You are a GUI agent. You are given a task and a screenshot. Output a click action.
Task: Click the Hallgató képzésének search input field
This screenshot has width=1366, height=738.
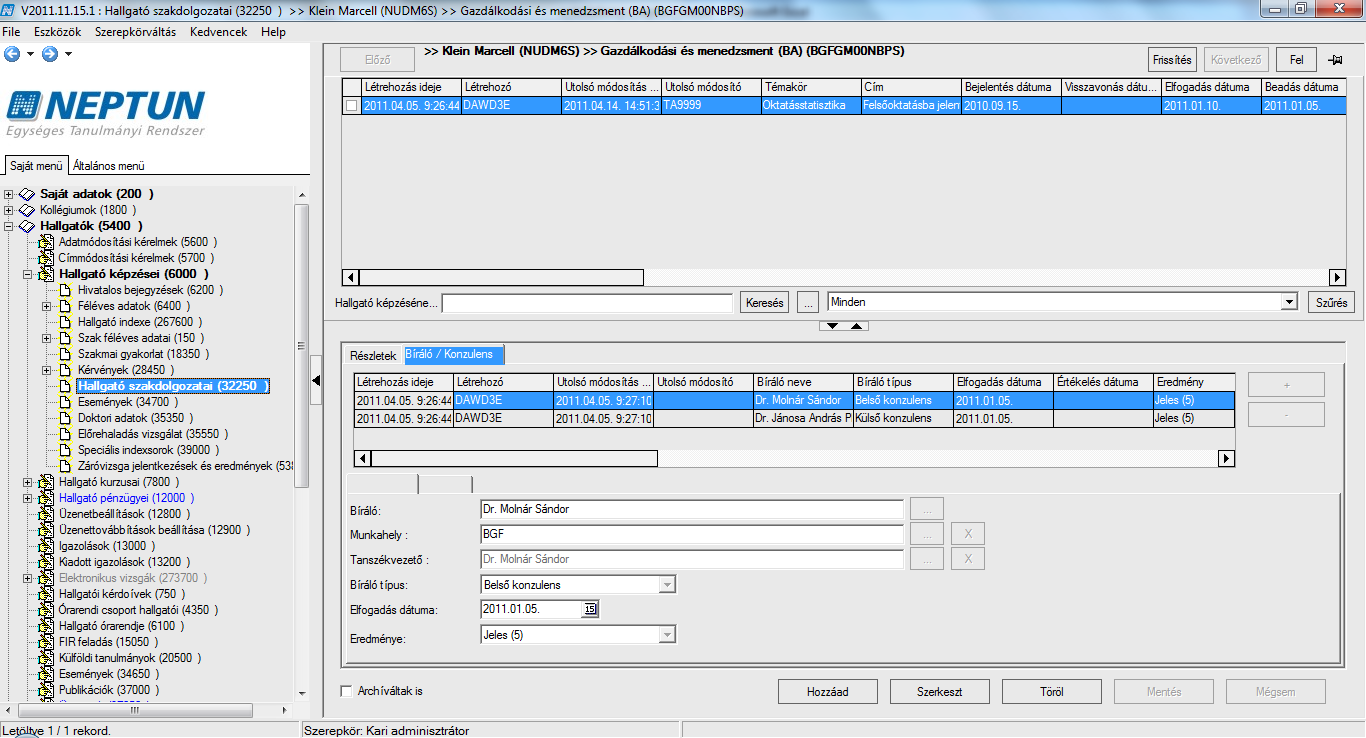click(587, 302)
